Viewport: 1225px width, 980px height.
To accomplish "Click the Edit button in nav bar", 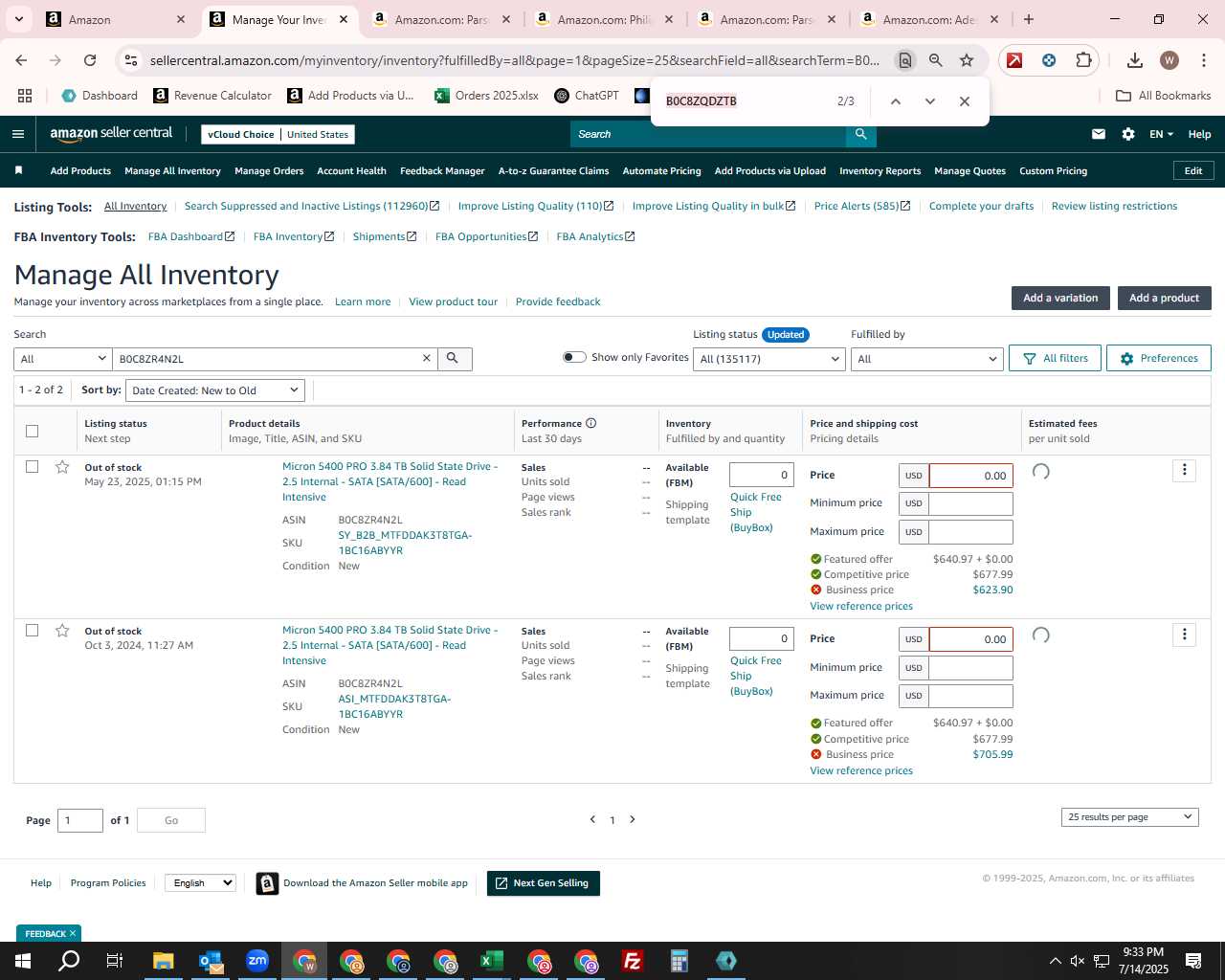I will tap(1193, 170).
